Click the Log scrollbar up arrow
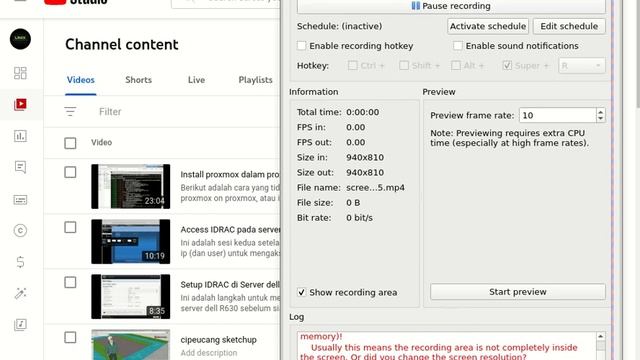 [600, 336]
